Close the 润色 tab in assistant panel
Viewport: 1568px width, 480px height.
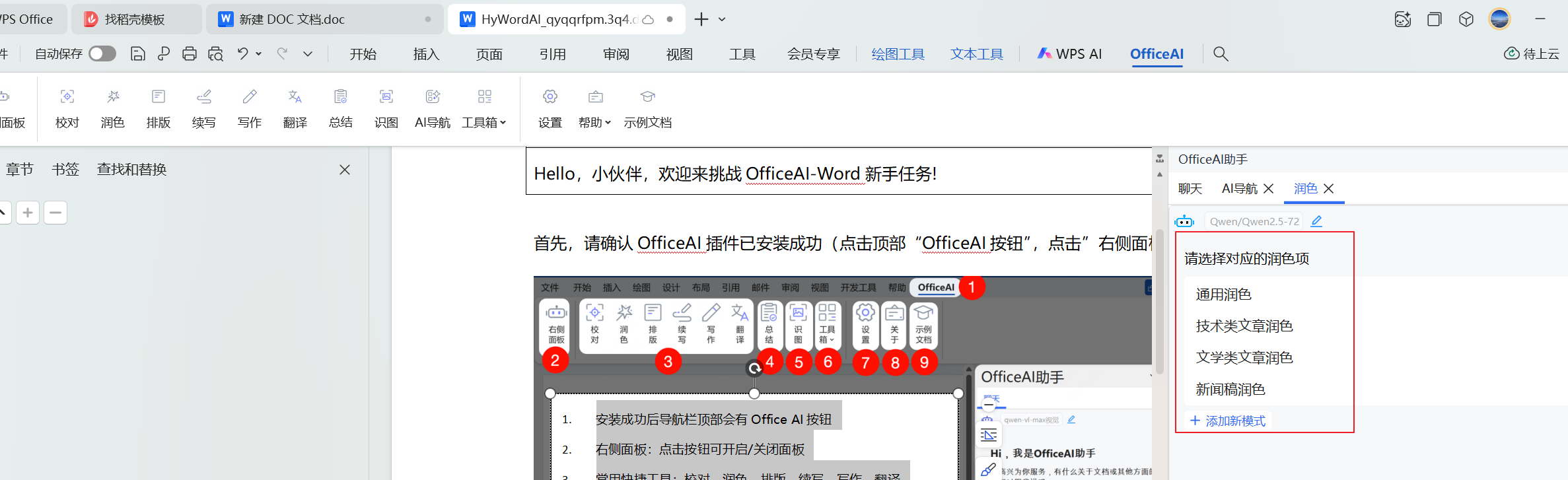pos(1329,189)
